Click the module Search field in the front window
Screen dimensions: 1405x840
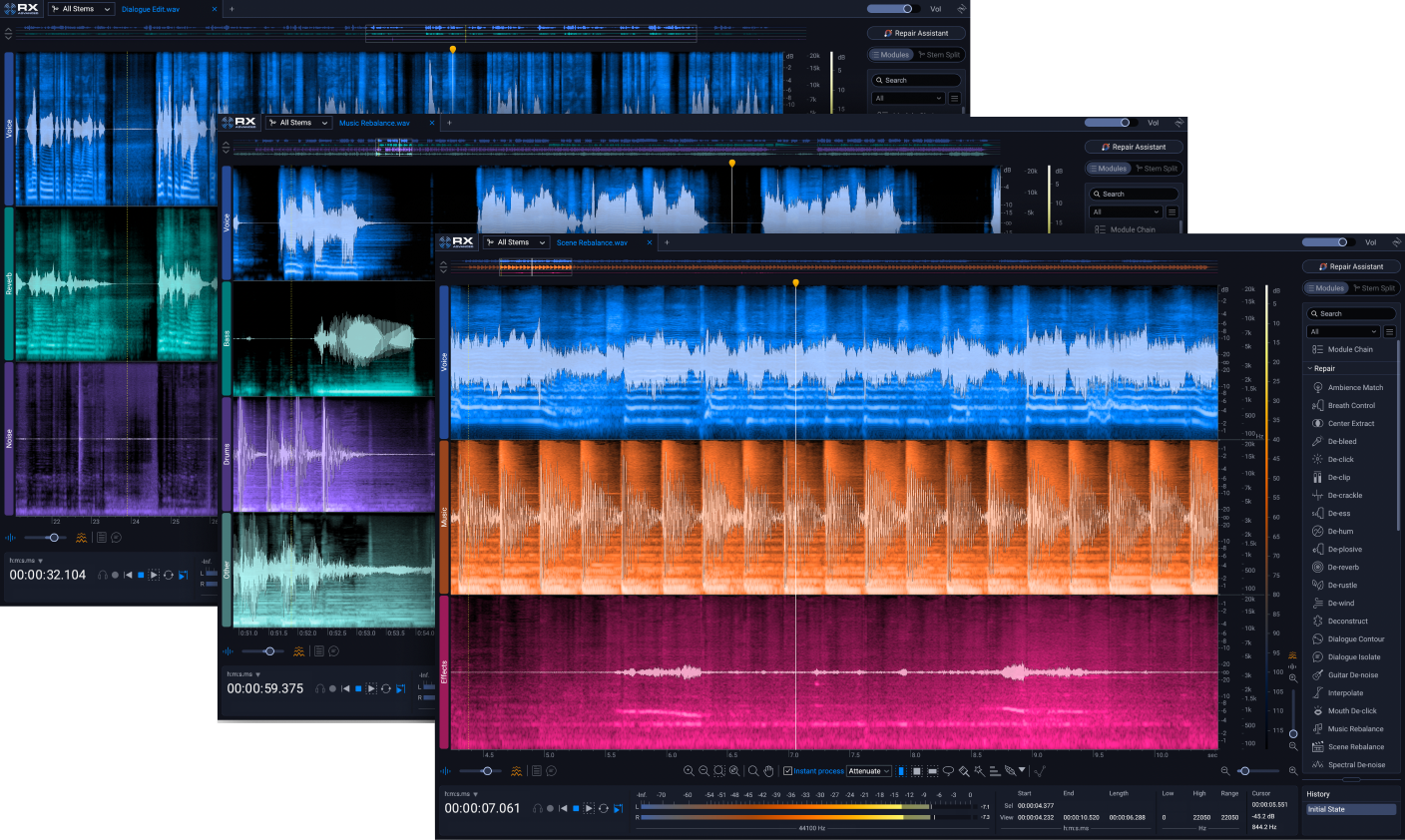pyautogui.click(x=1351, y=313)
